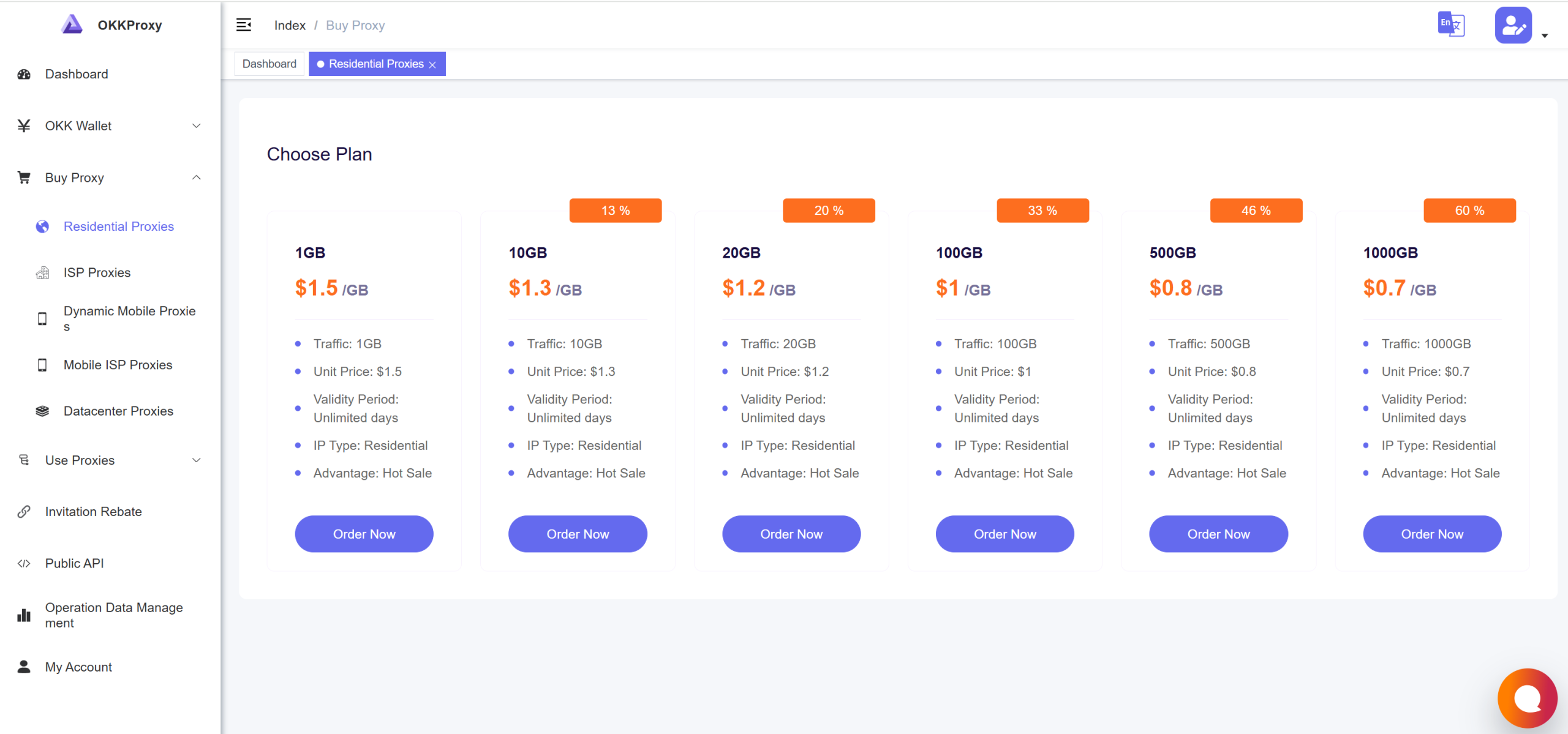Collapse the Buy Proxy submenu chevron
Viewport: 1568px width, 734px height.
[x=197, y=178]
